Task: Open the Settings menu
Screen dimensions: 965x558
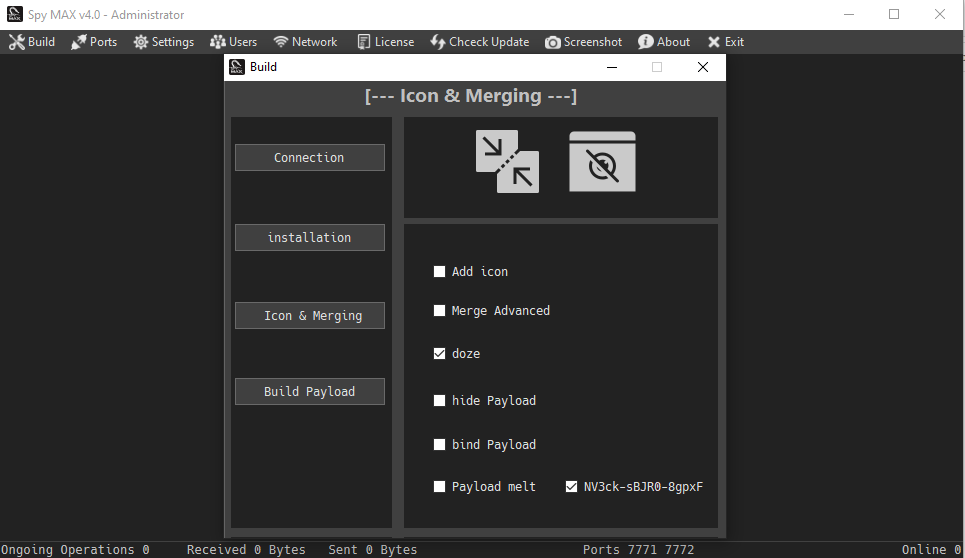Action: 164,42
